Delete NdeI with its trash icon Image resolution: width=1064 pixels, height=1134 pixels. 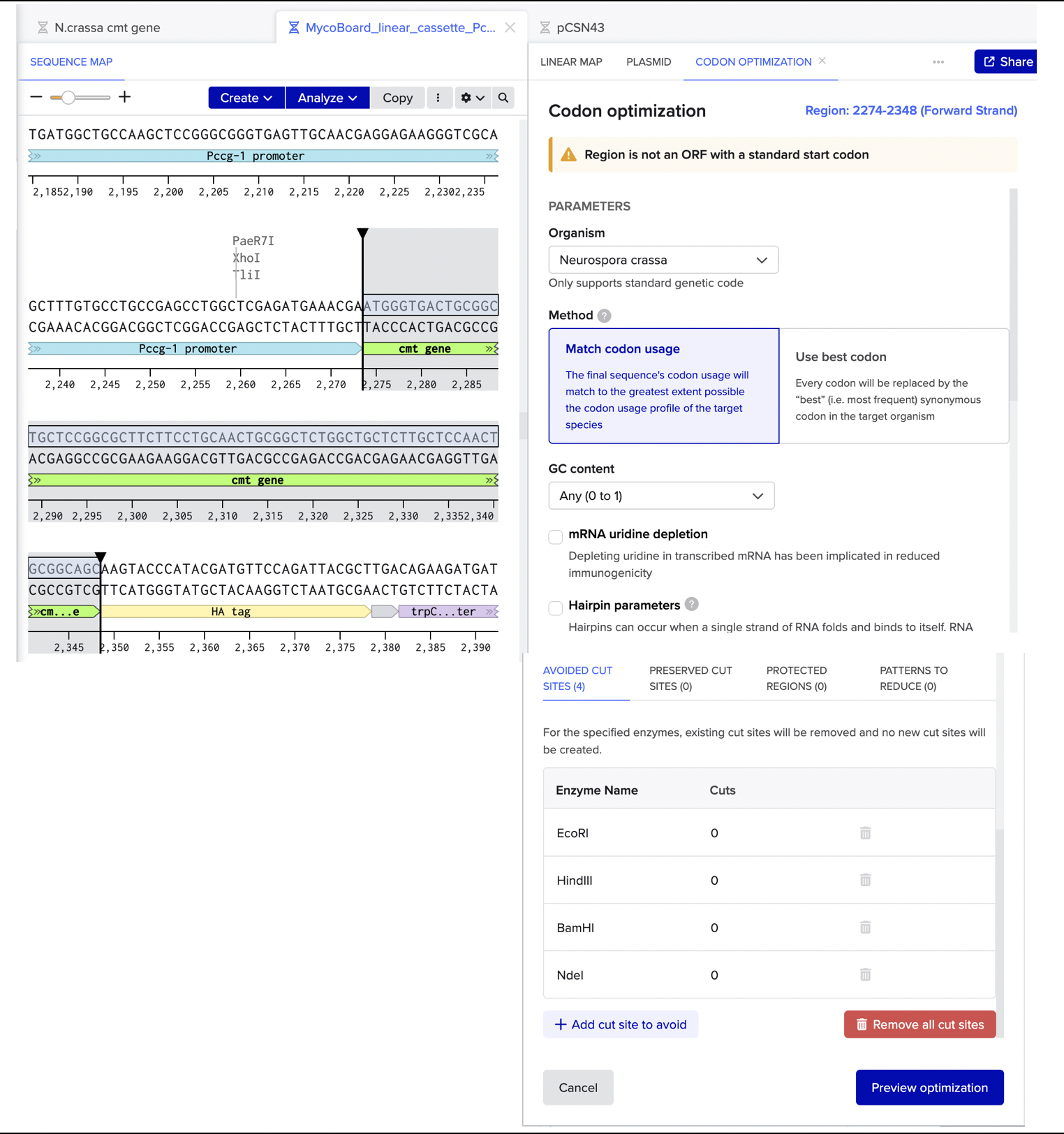tap(865, 975)
